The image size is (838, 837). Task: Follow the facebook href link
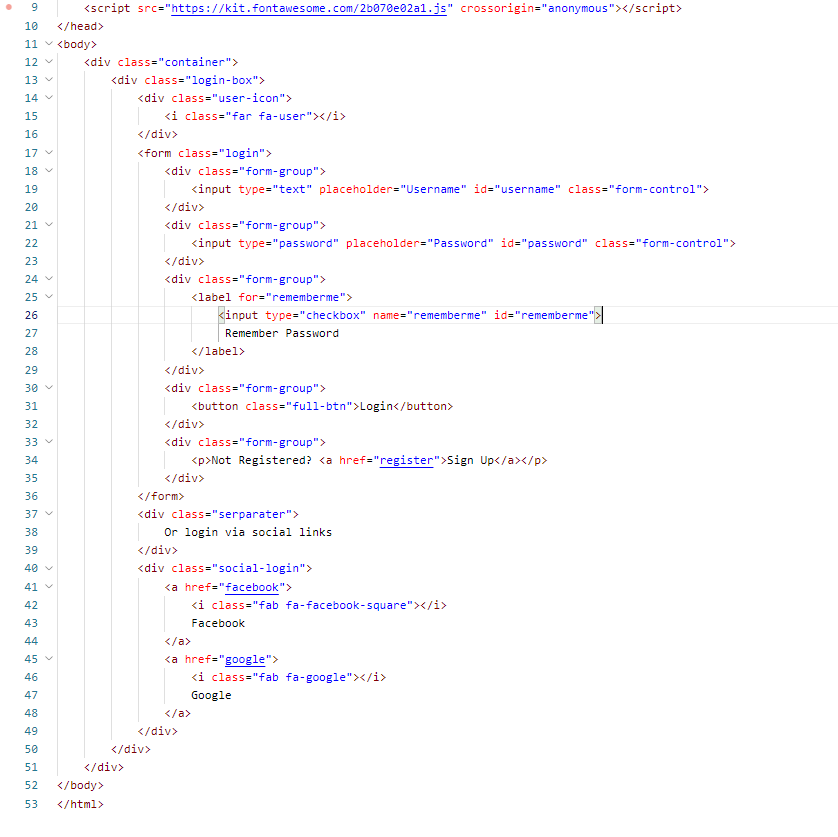pos(252,587)
